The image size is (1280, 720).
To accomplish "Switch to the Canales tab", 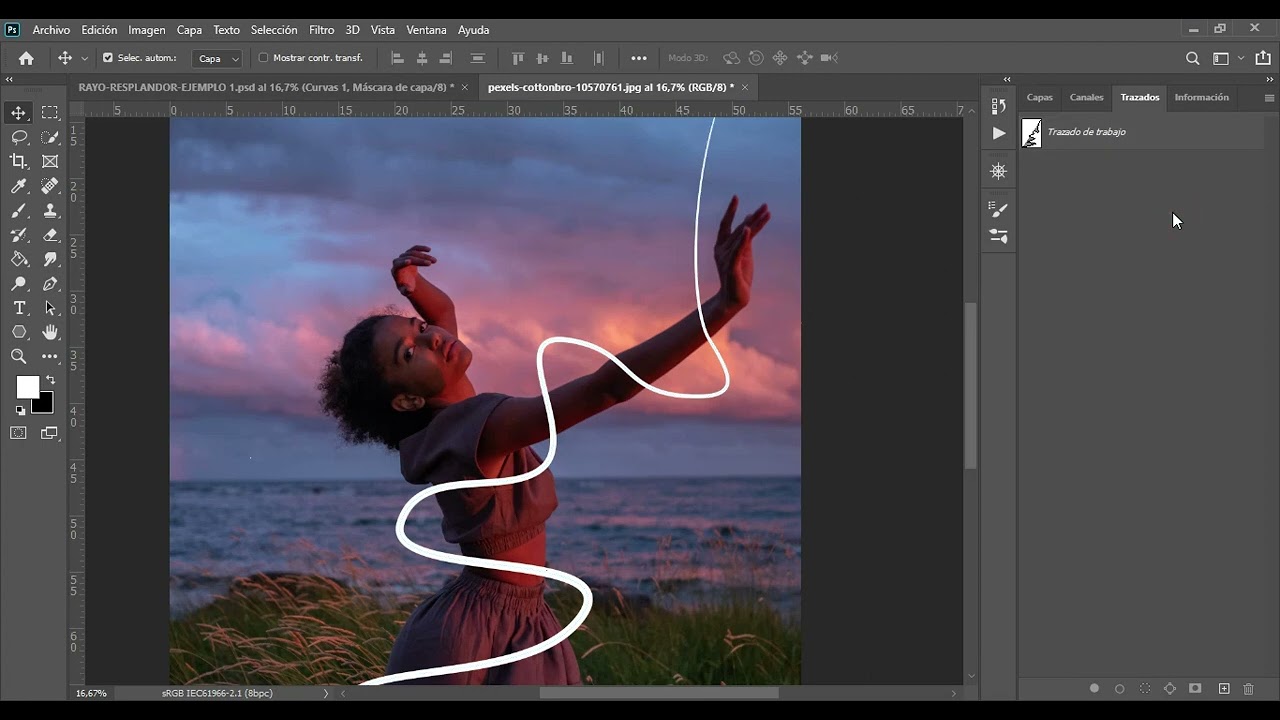I will click(x=1086, y=97).
